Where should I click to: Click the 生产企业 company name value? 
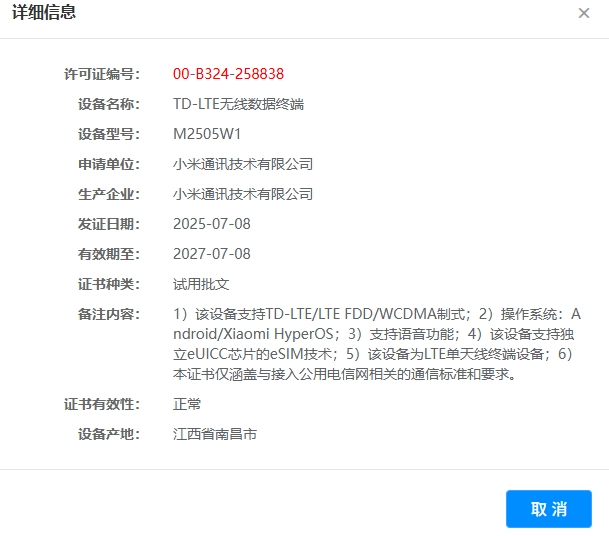[x=243, y=194]
